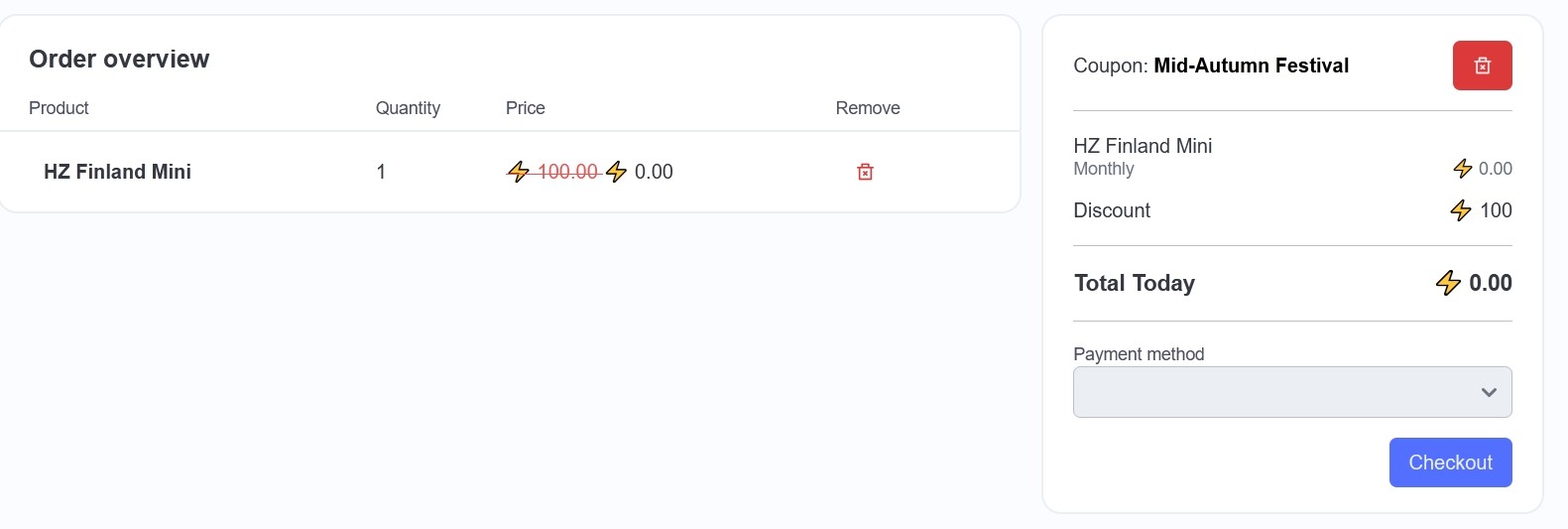1568x529 pixels.
Task: Click the Mid-Autumn Festival coupon name
Action: (1251, 66)
